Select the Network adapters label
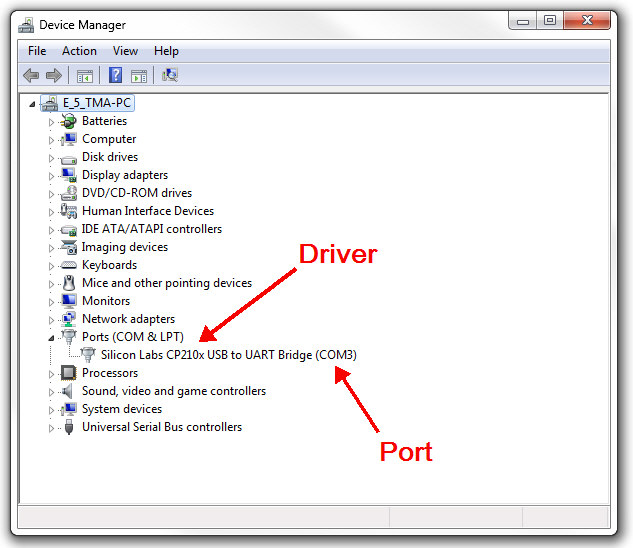633x548 pixels. click(128, 319)
